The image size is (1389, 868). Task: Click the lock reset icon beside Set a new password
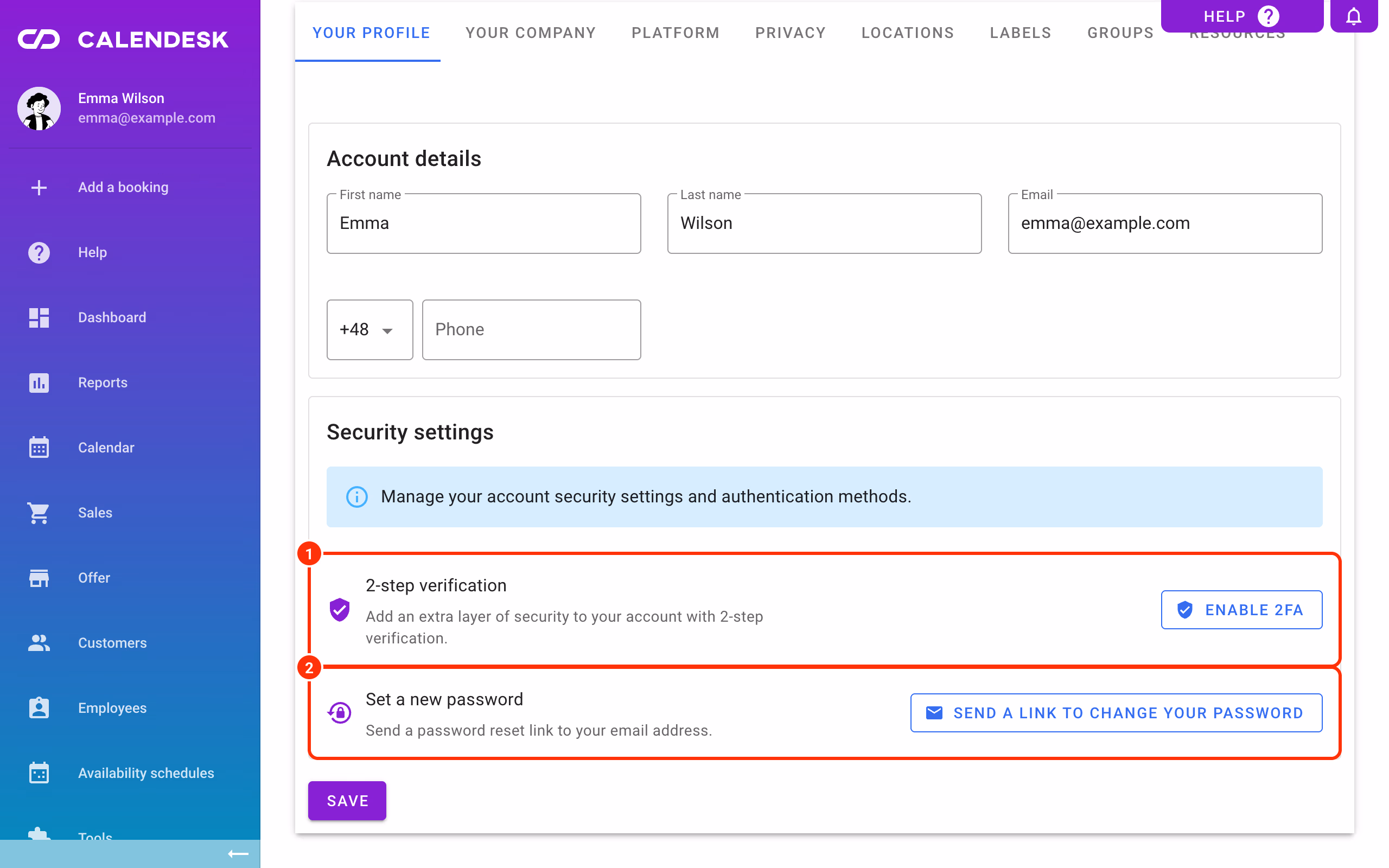coord(339,712)
